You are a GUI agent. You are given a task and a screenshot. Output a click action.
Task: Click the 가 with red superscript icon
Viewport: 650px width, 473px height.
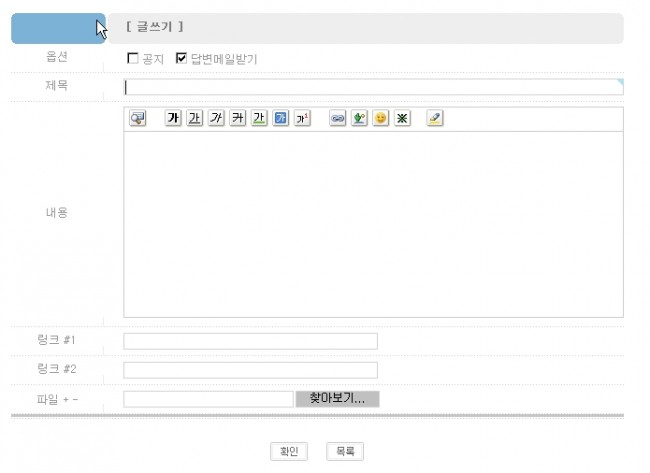click(302, 118)
